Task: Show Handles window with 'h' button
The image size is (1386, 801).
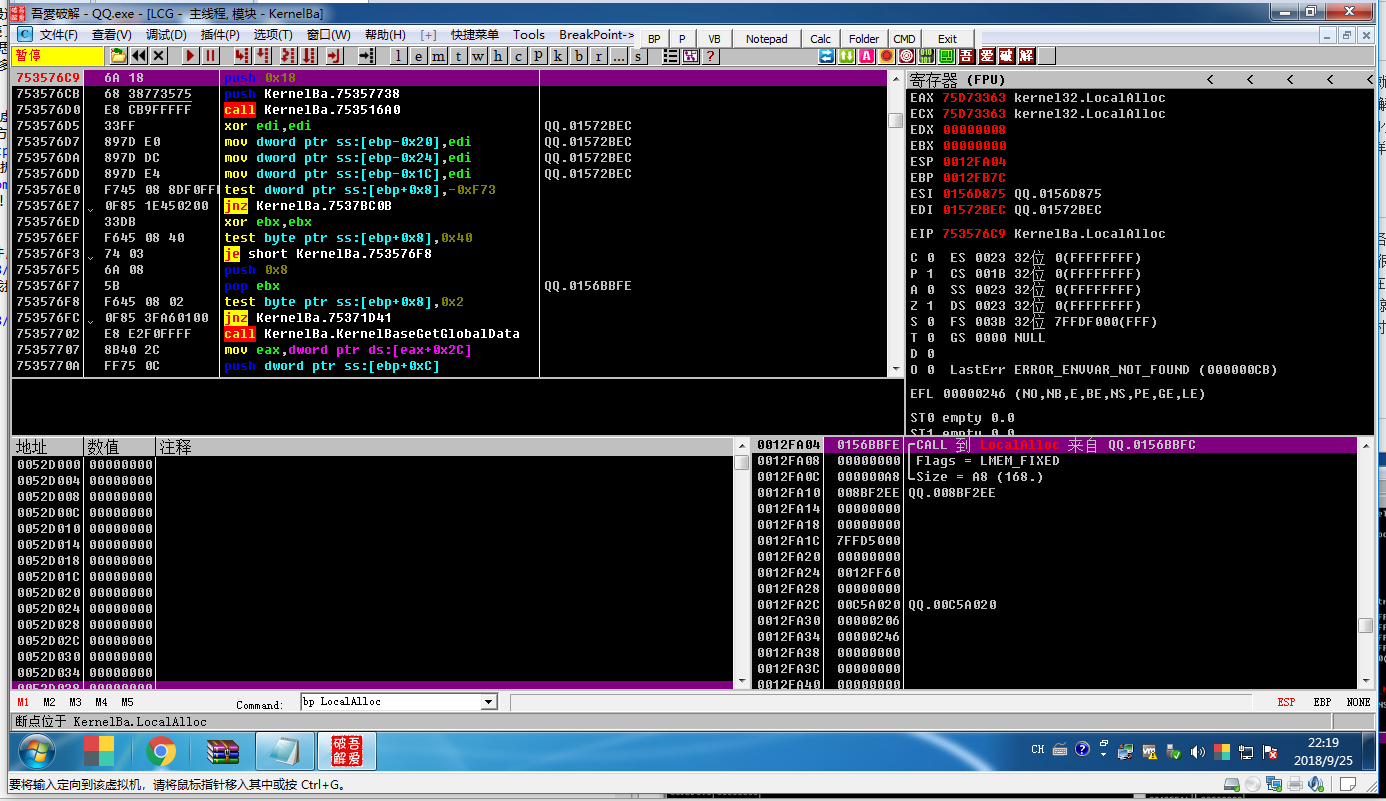Action: click(498, 56)
